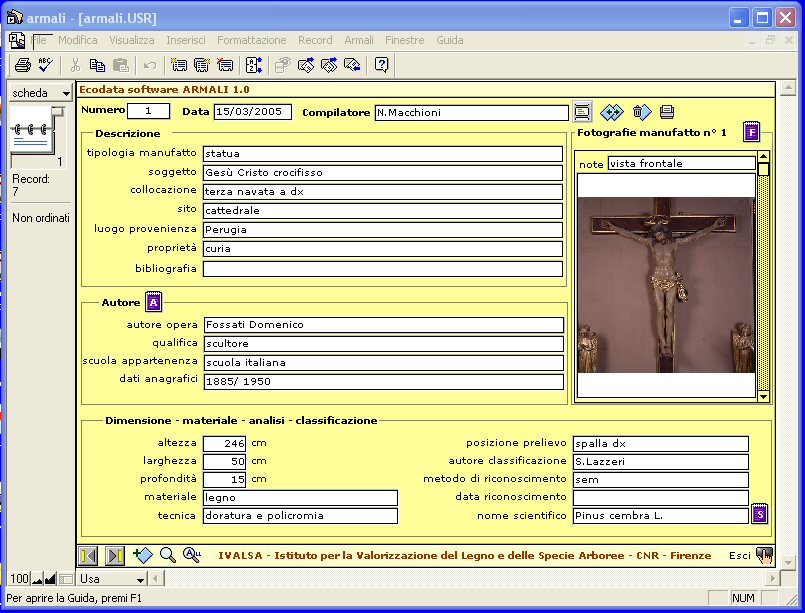
Task: Click the A-Z Sort toolbar icon
Action: click(254, 65)
